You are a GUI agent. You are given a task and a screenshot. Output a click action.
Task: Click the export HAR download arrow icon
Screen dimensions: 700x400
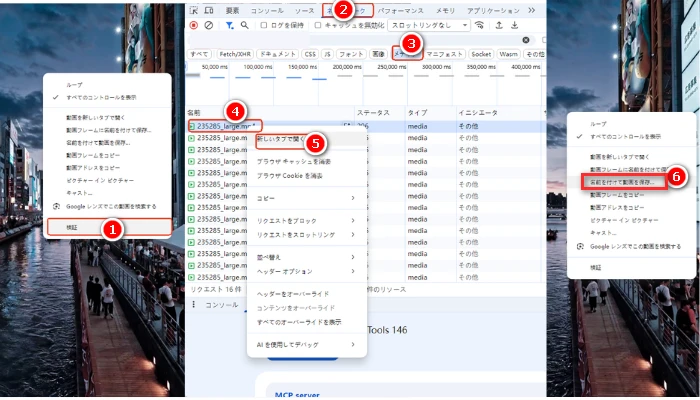[x=514, y=25]
